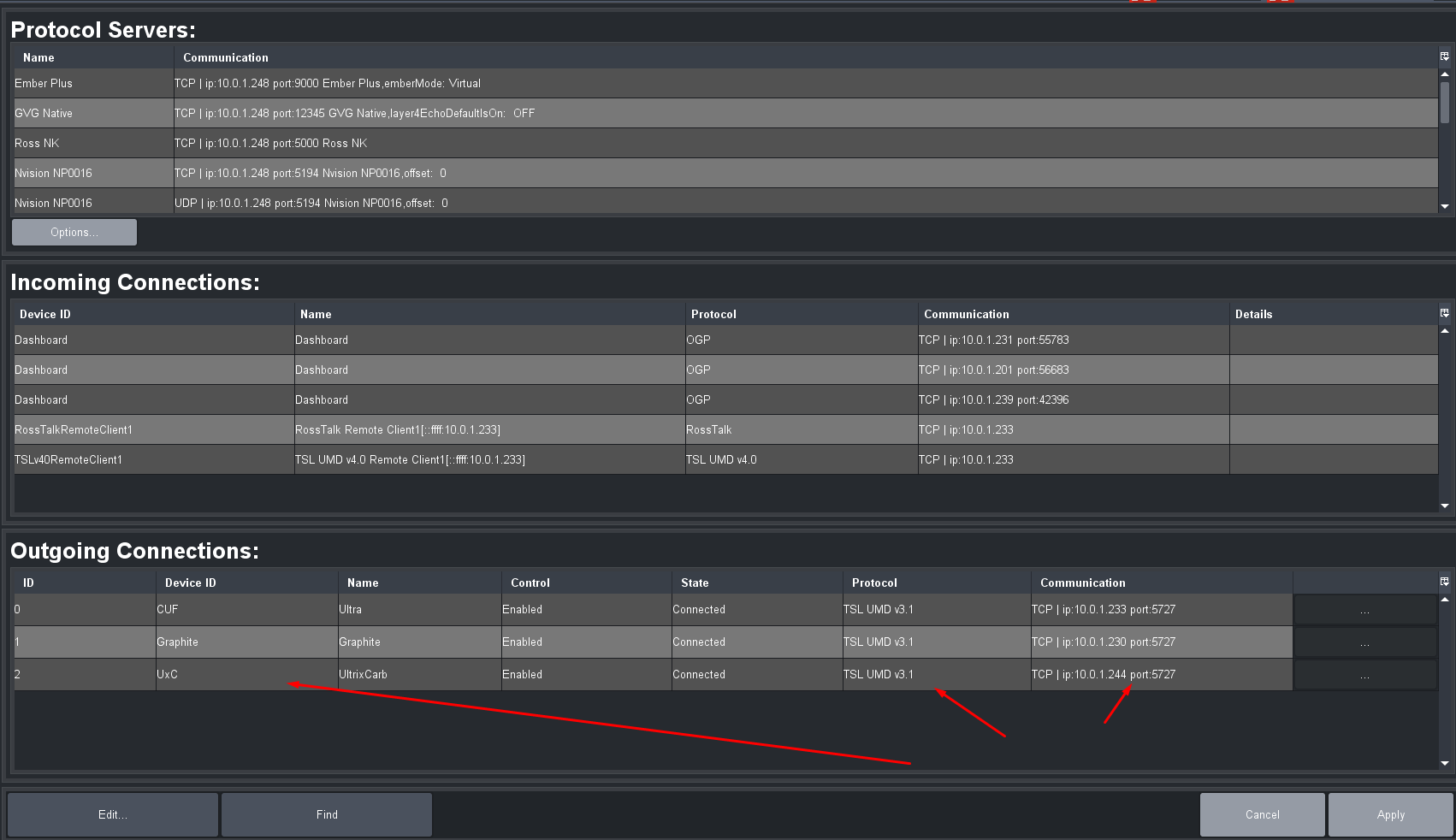Click scroll-down arrow in Protocol Servers list
This screenshot has height=840, width=1456.
pos(1445,206)
